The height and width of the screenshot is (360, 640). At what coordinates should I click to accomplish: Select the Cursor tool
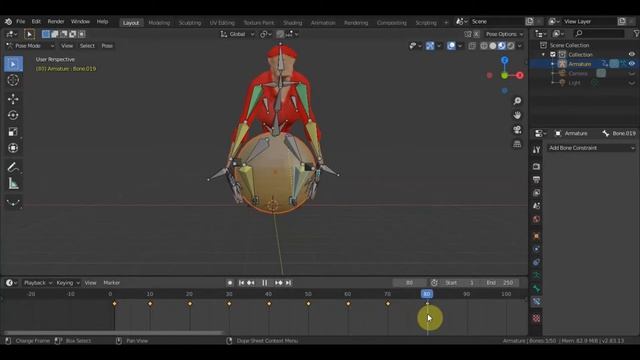[x=13, y=80]
